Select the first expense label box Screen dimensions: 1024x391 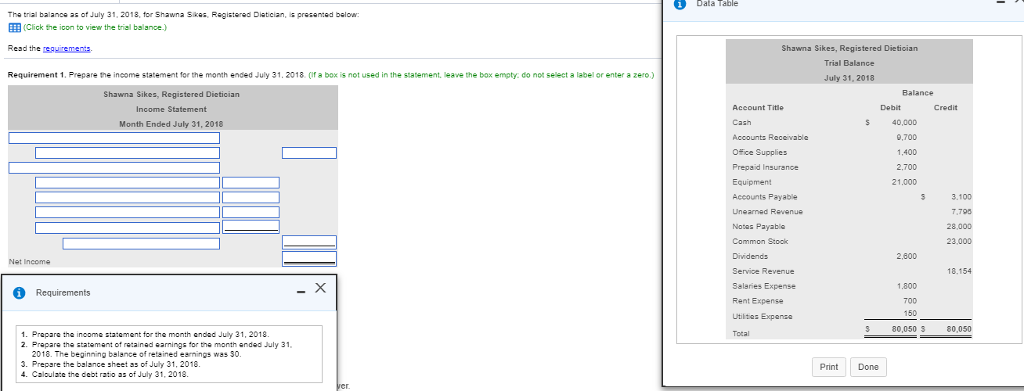point(127,182)
